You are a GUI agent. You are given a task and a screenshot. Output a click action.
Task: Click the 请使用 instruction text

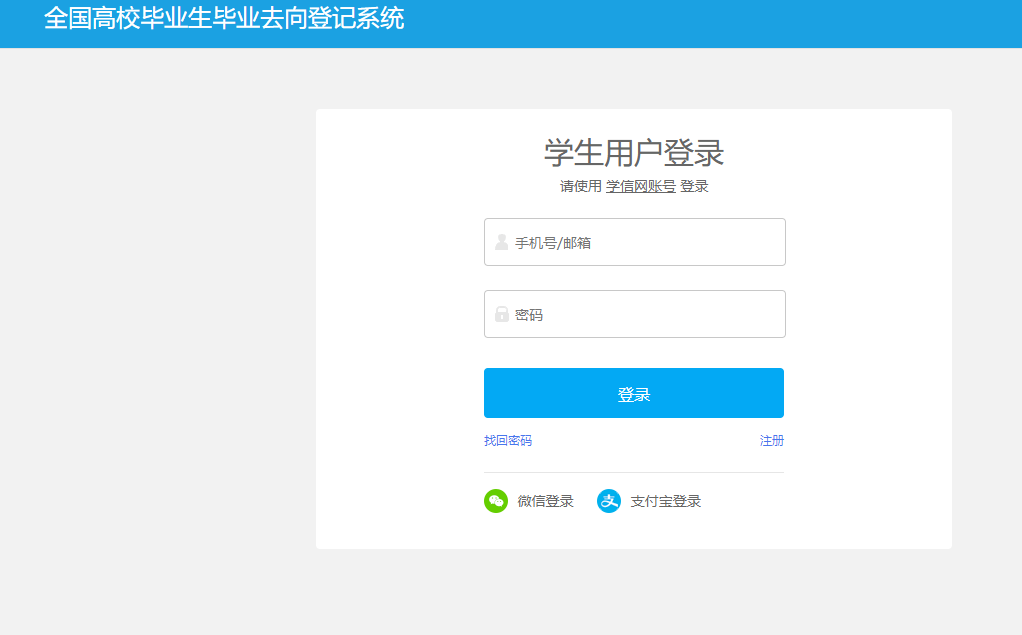pos(581,187)
